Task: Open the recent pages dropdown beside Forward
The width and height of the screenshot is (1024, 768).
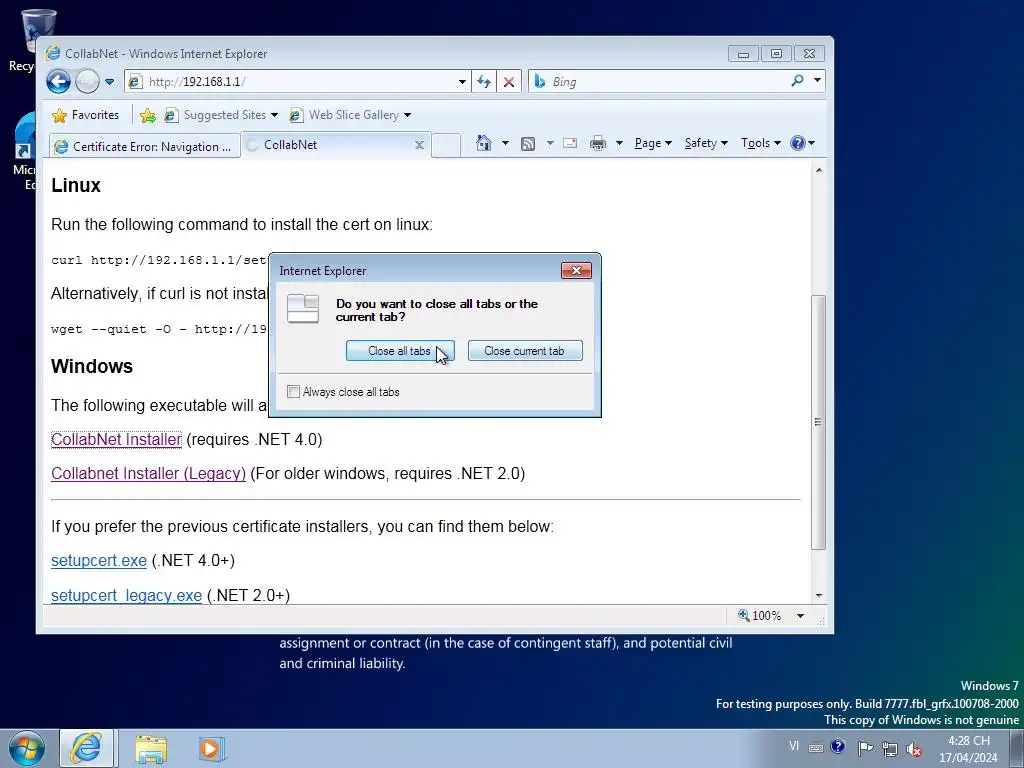Action: pos(109,82)
